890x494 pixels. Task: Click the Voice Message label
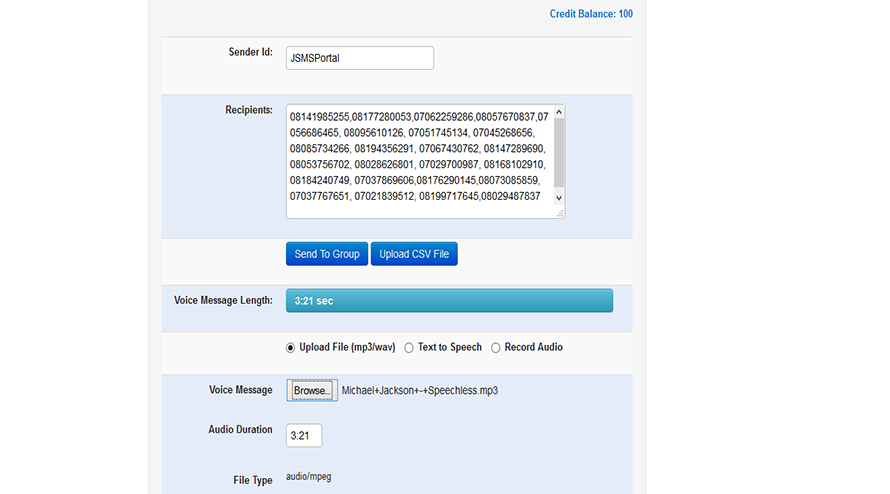pyautogui.click(x=240, y=390)
